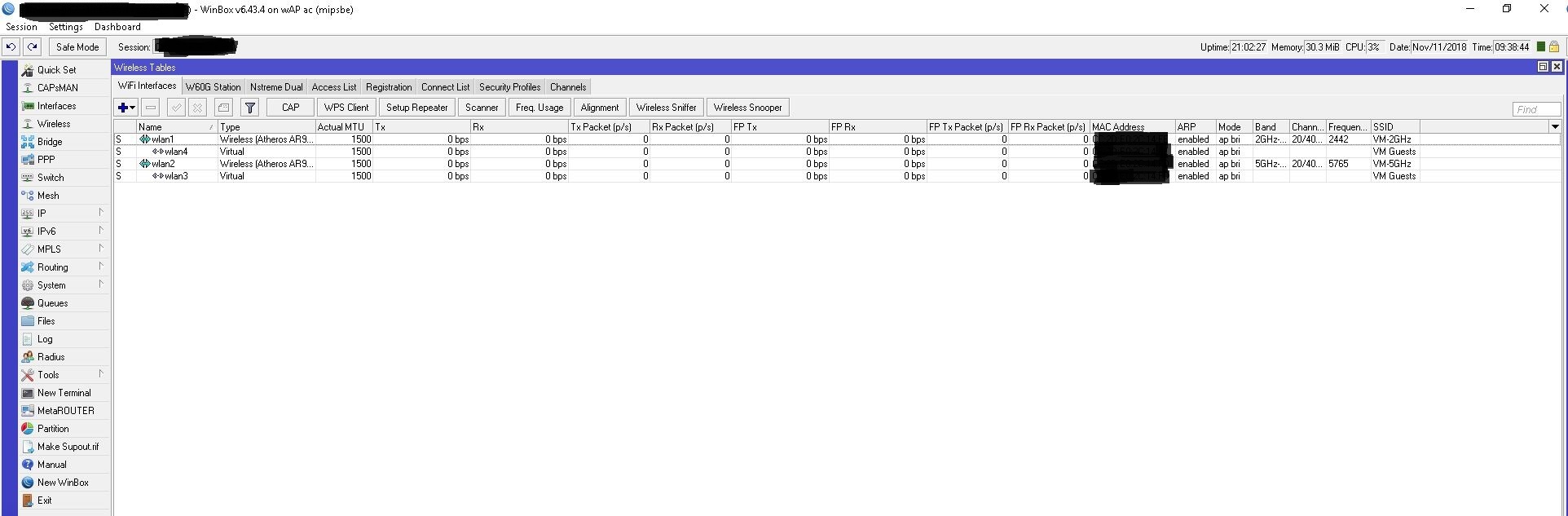Expand the Routing submenu
The height and width of the screenshot is (516, 1568).
[64, 267]
